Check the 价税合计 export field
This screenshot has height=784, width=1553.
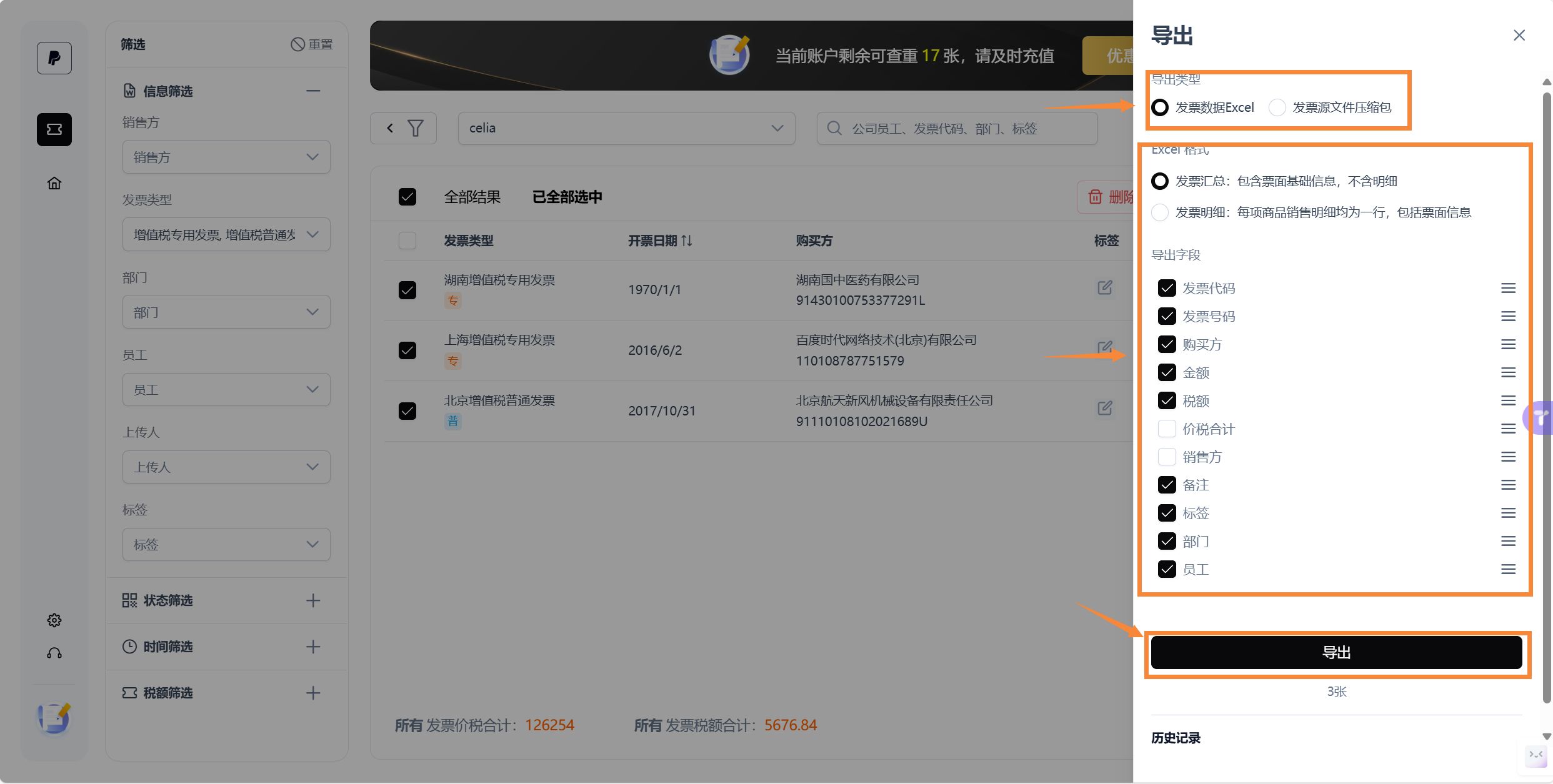point(1167,429)
